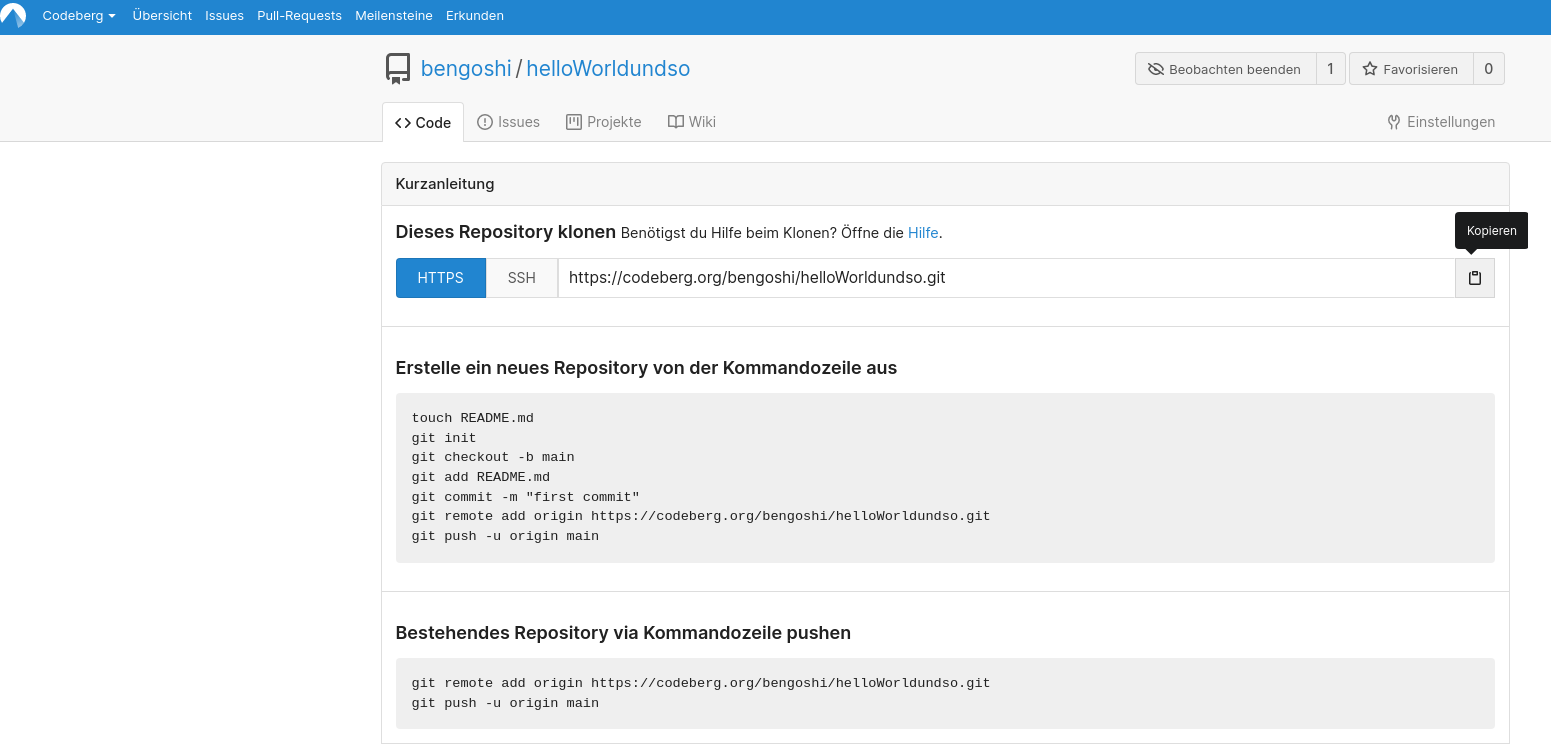The height and width of the screenshot is (745, 1551).
Task: Open the Hilfe link for cloning
Action: tap(922, 233)
